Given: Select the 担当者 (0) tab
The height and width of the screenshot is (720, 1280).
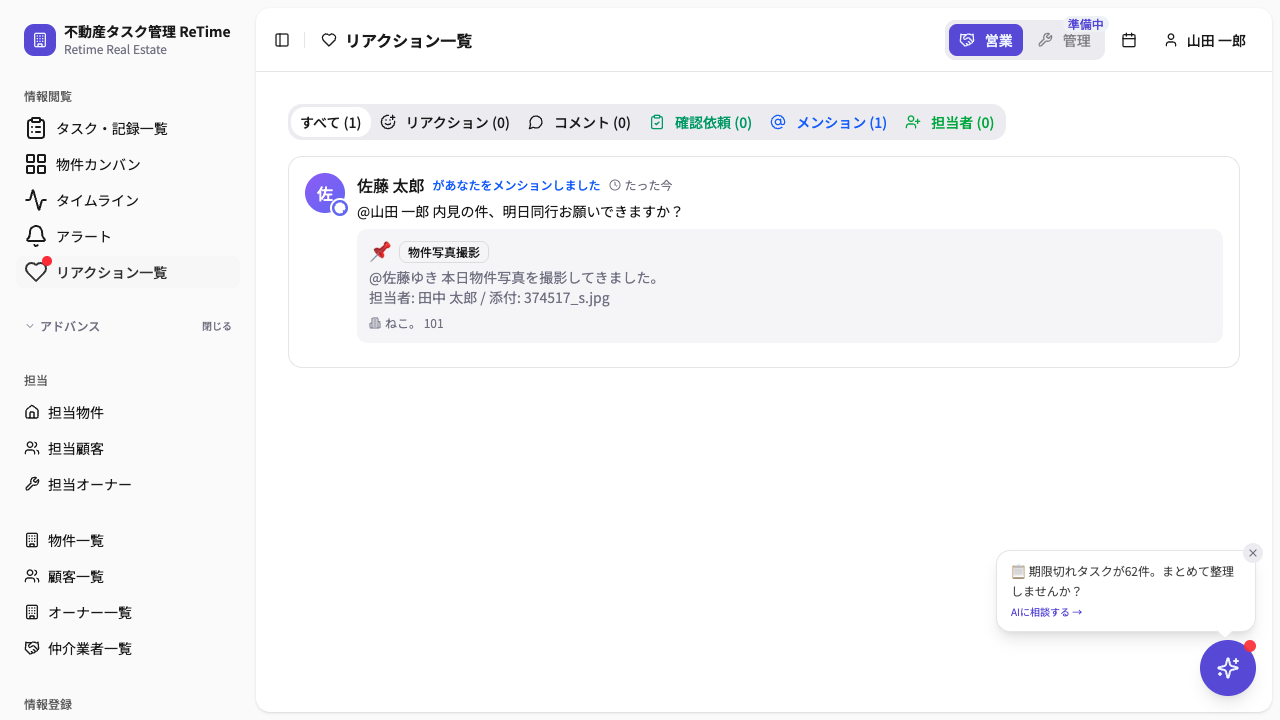Looking at the screenshot, I should click(x=949, y=122).
